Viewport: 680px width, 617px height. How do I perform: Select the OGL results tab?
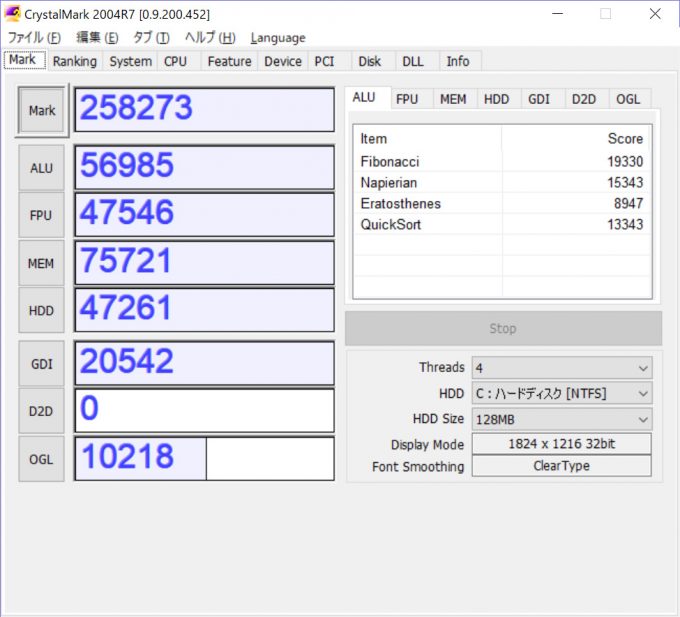[628, 99]
